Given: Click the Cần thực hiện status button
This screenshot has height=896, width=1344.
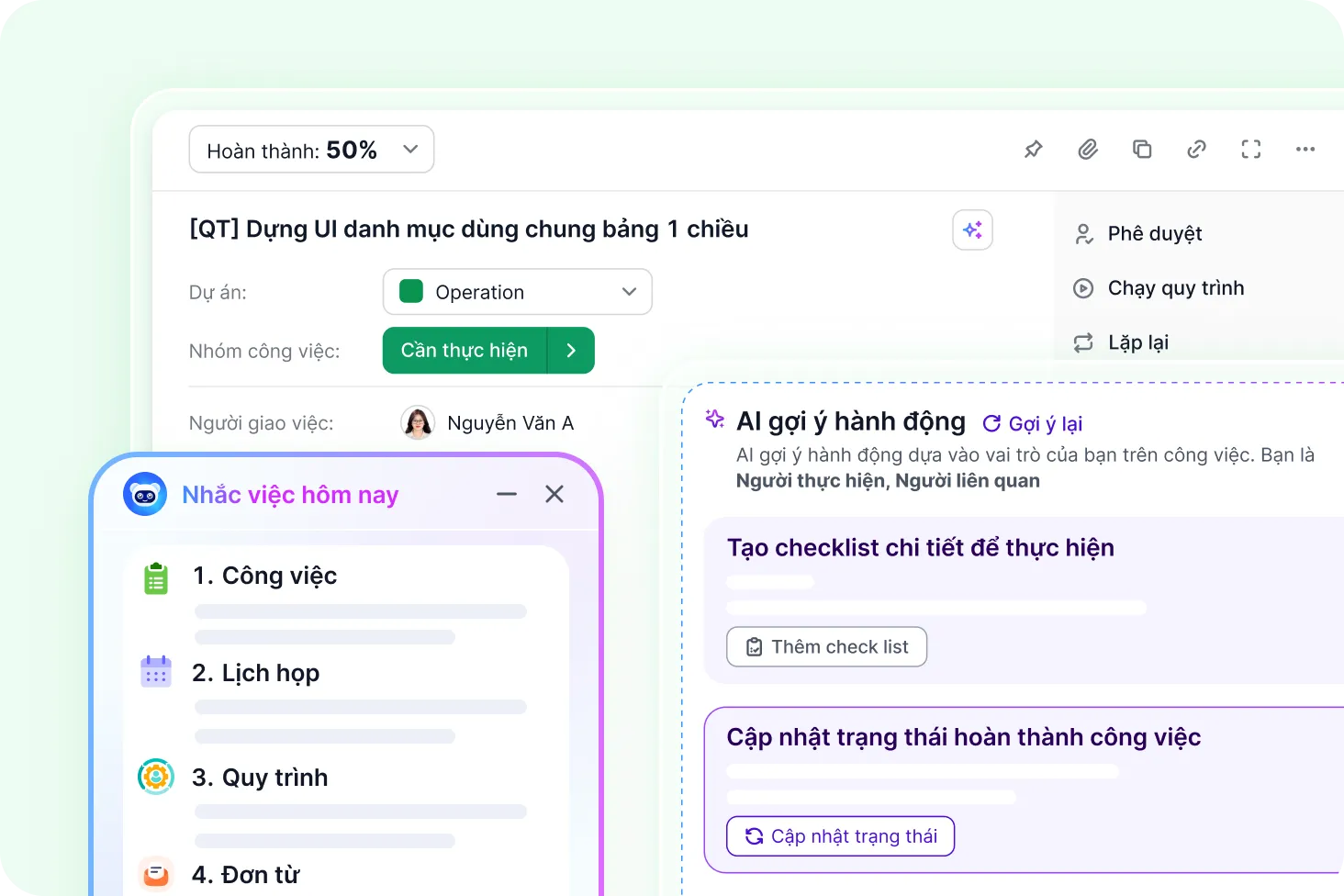Looking at the screenshot, I should (465, 351).
